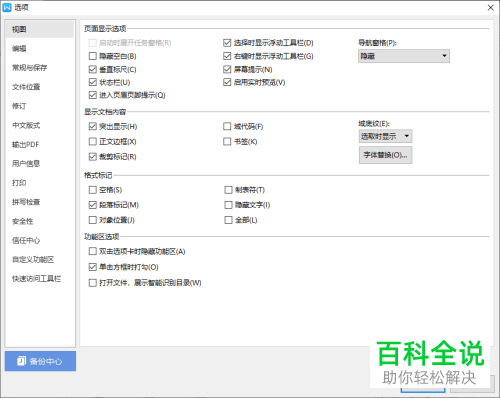
Task: Click the 字体替换(O)... button
Action: 385,155
